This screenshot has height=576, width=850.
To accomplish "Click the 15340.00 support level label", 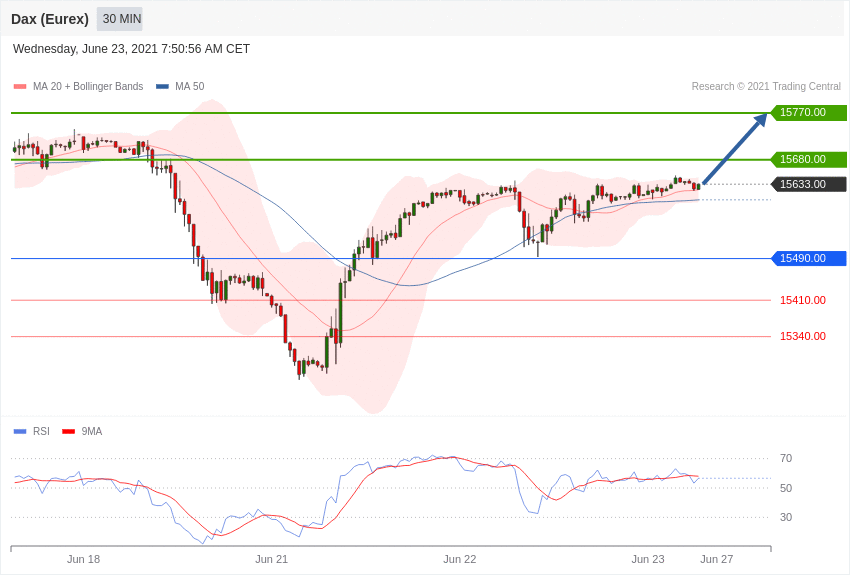I will point(803,336).
